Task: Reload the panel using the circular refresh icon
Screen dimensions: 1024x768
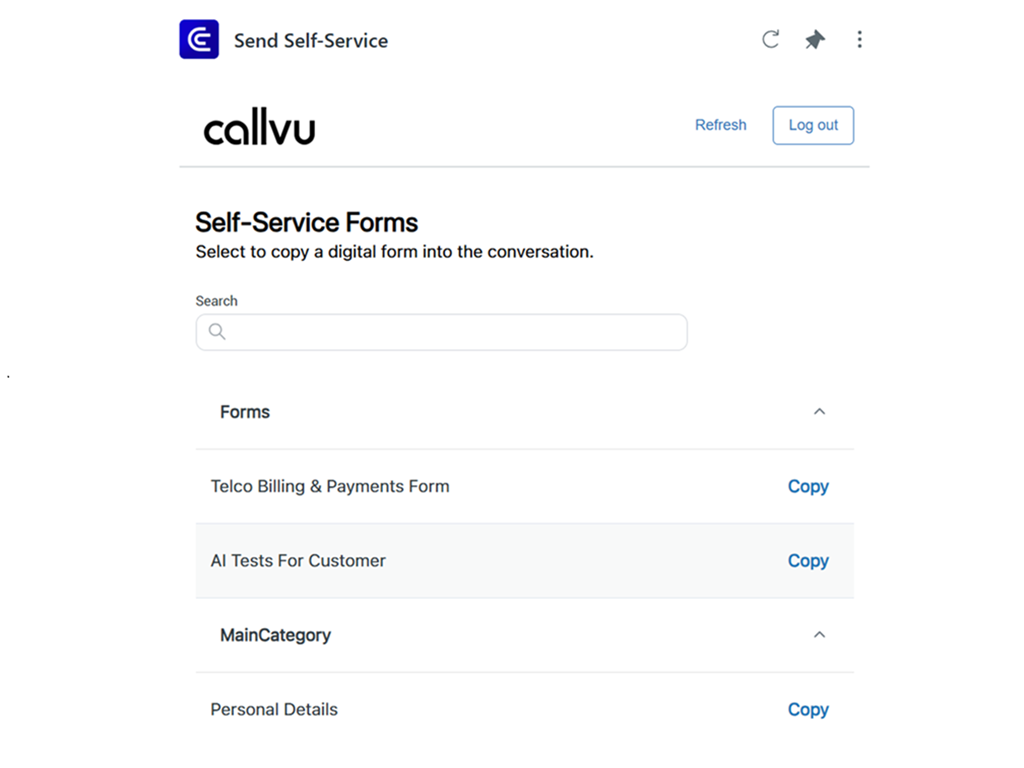Action: pos(770,39)
